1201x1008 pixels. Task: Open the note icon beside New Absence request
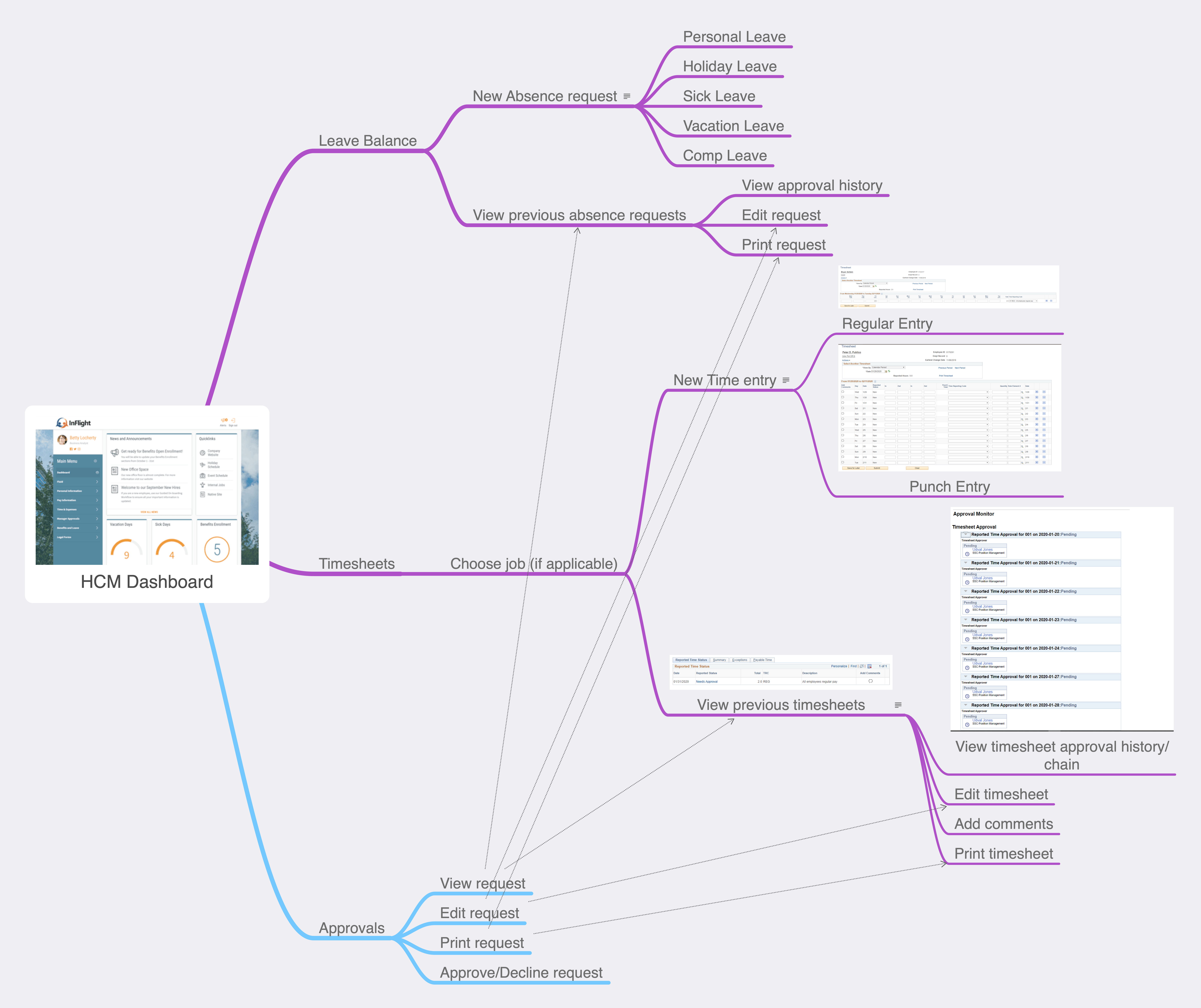(627, 96)
